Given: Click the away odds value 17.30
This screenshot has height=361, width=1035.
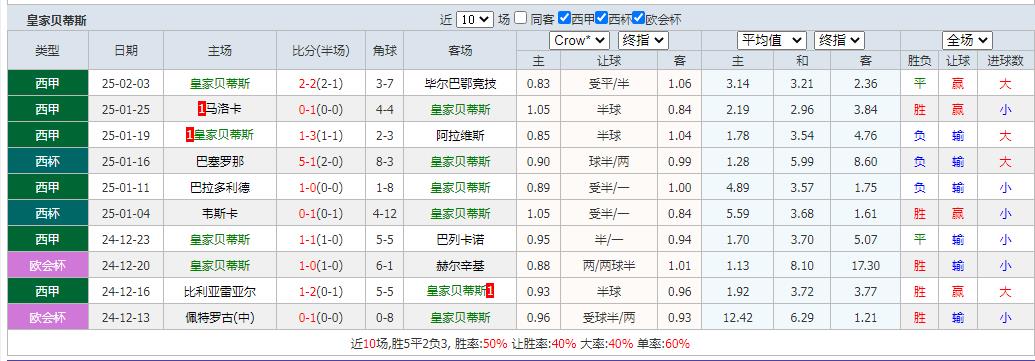Looking at the screenshot, I should point(865,265).
